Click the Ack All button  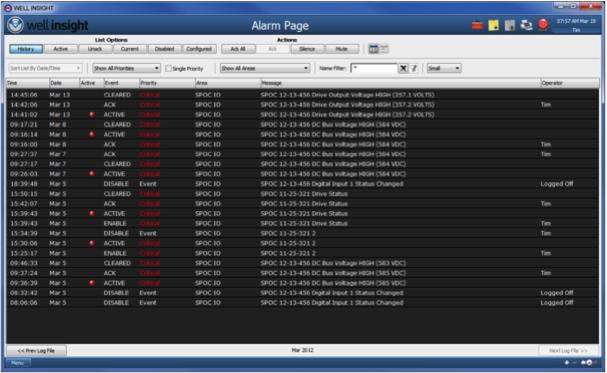click(238, 49)
